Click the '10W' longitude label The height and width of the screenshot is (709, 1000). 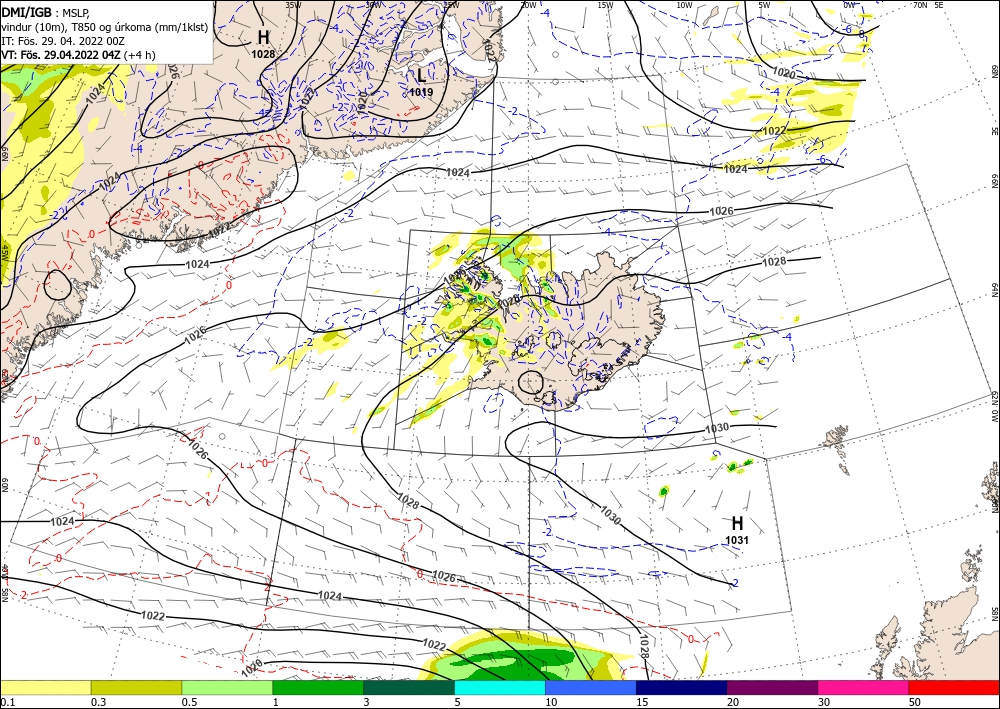point(684,5)
